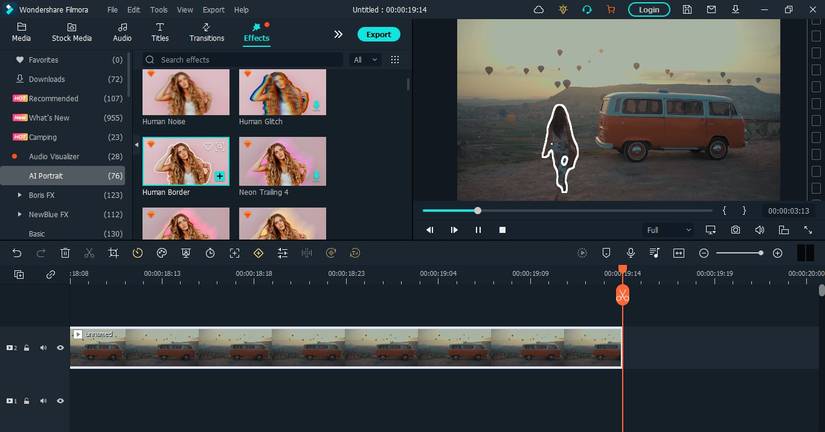Select the AI Portrait category
The height and width of the screenshot is (432, 825).
(63, 176)
